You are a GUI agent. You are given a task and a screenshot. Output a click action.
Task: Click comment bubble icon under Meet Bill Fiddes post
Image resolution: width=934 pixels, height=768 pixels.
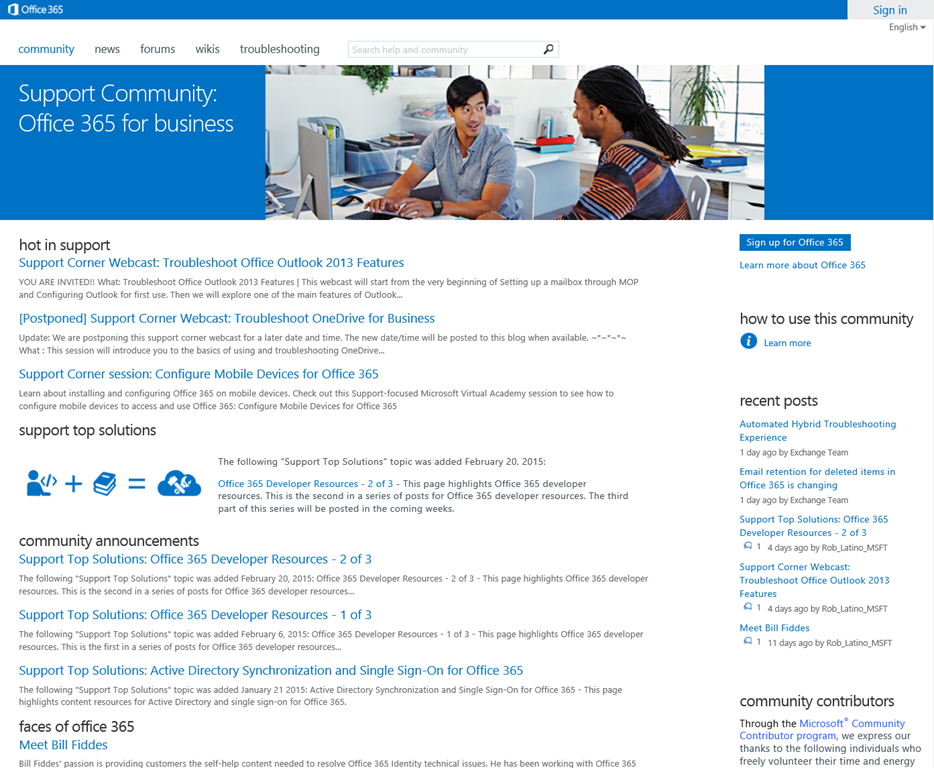click(747, 642)
